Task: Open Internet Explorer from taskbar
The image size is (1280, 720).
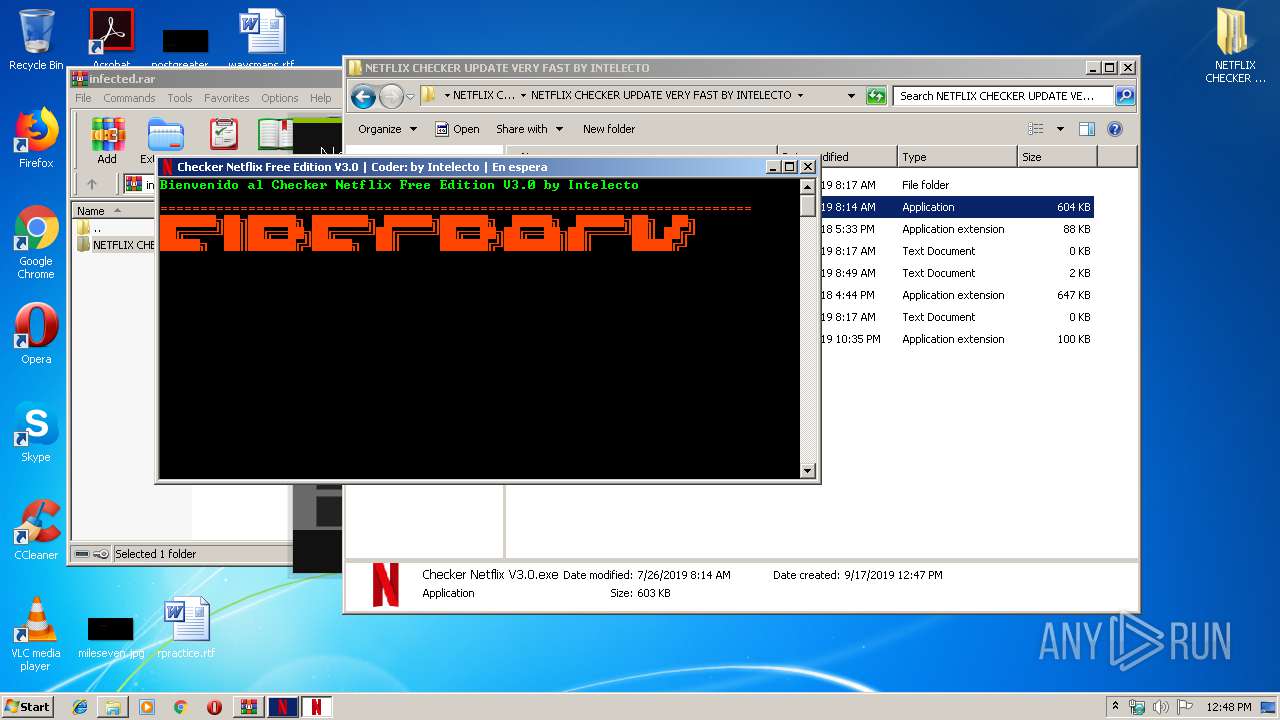Action: coord(80,707)
